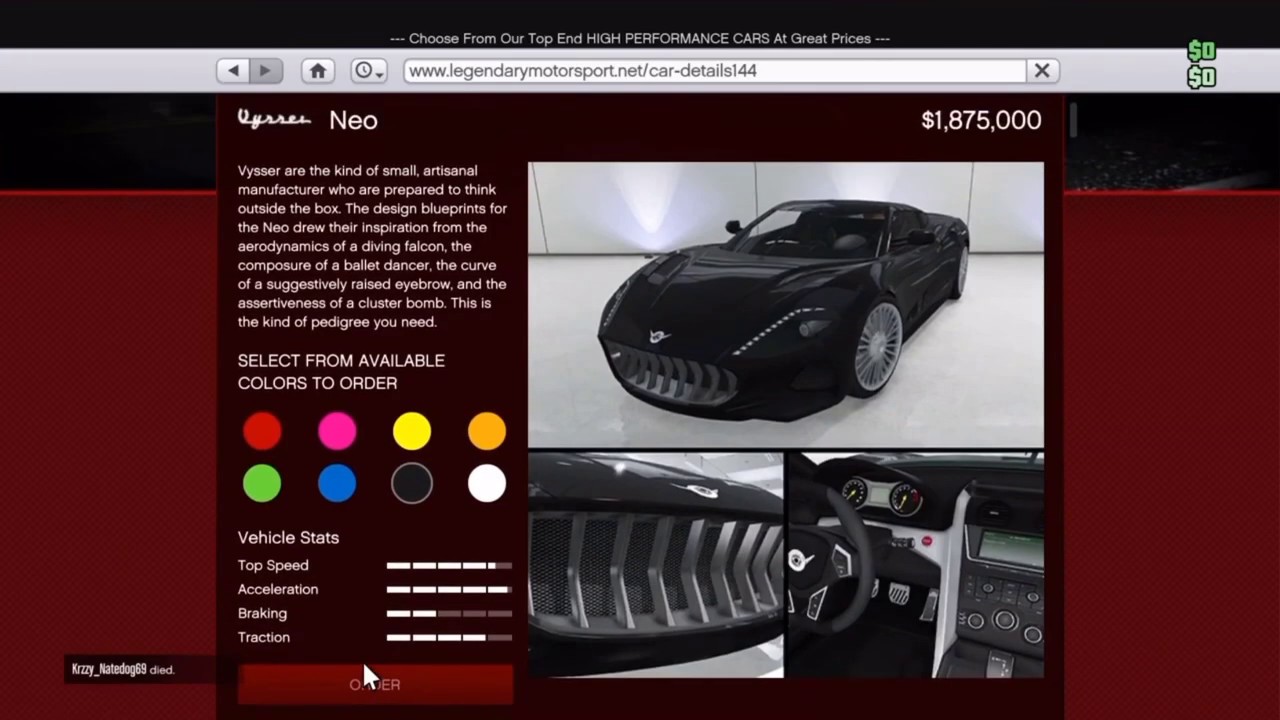Click the $1,875,000 price text
The width and height of the screenshot is (1280, 720).
click(981, 120)
